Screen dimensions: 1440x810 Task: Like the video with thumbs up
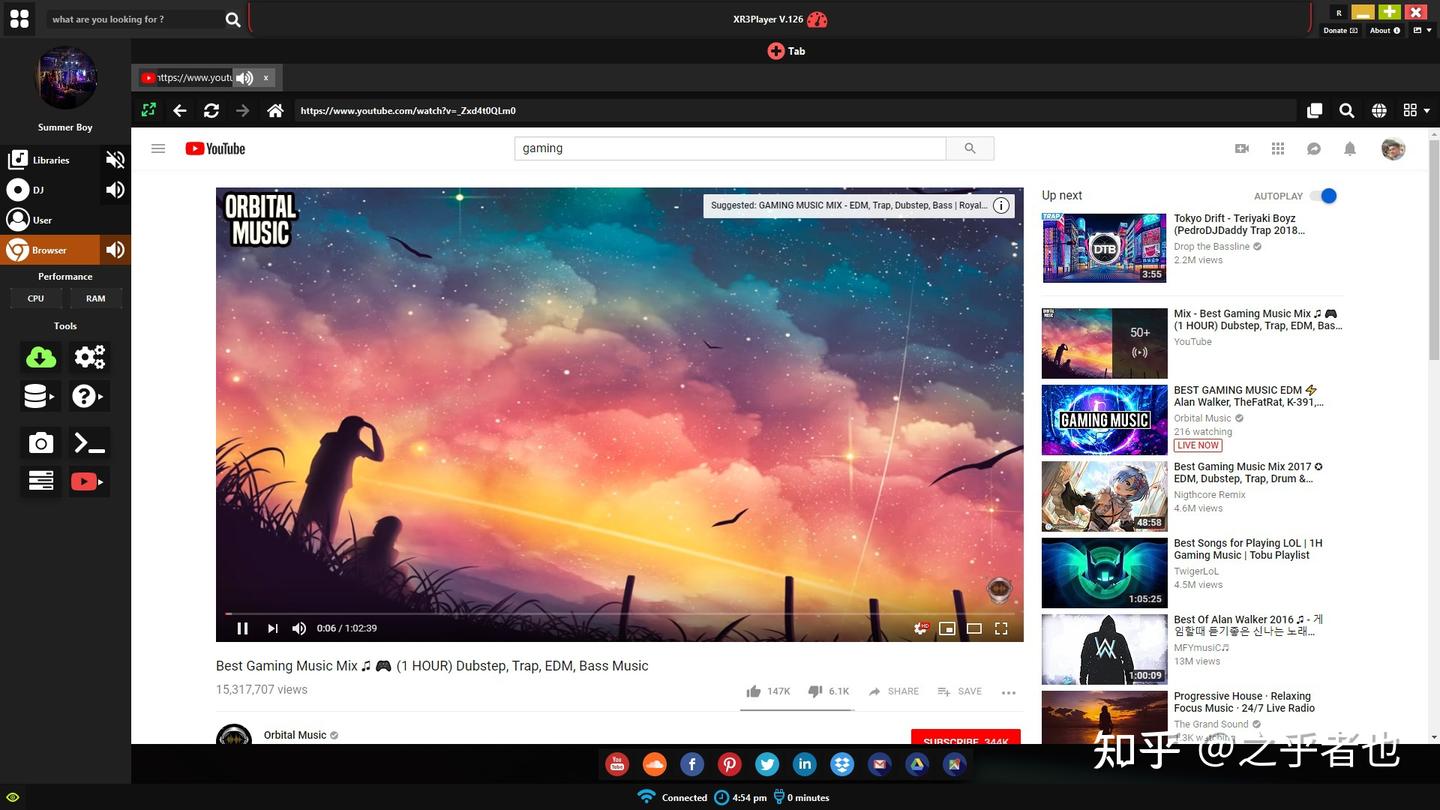tap(753, 691)
